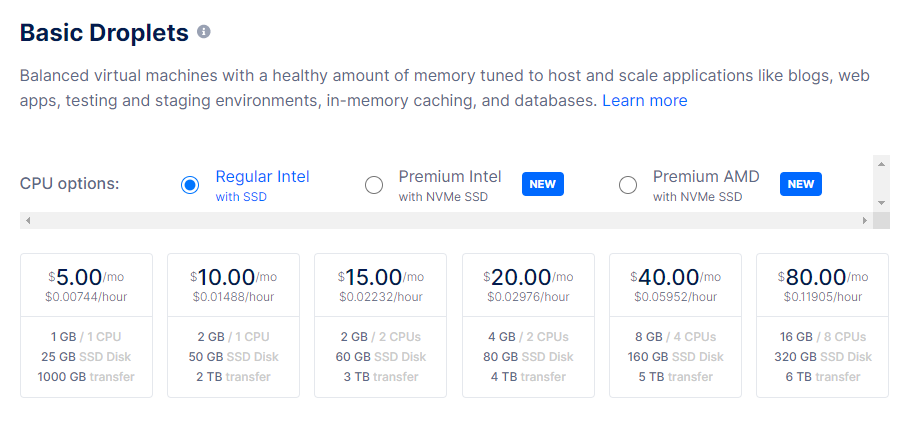The width and height of the screenshot is (908, 425).
Task: Click the info icon beside Basic Droplets
Action: (x=203, y=31)
